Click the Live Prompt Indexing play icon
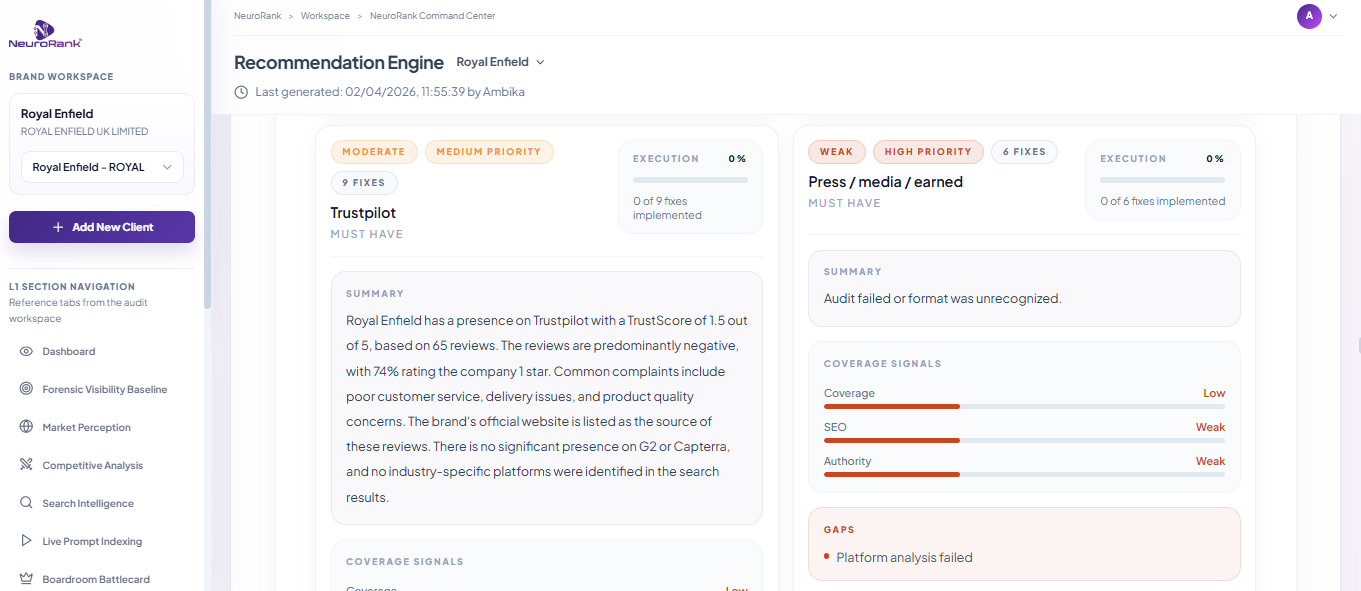This screenshot has width=1361, height=591. [27, 542]
